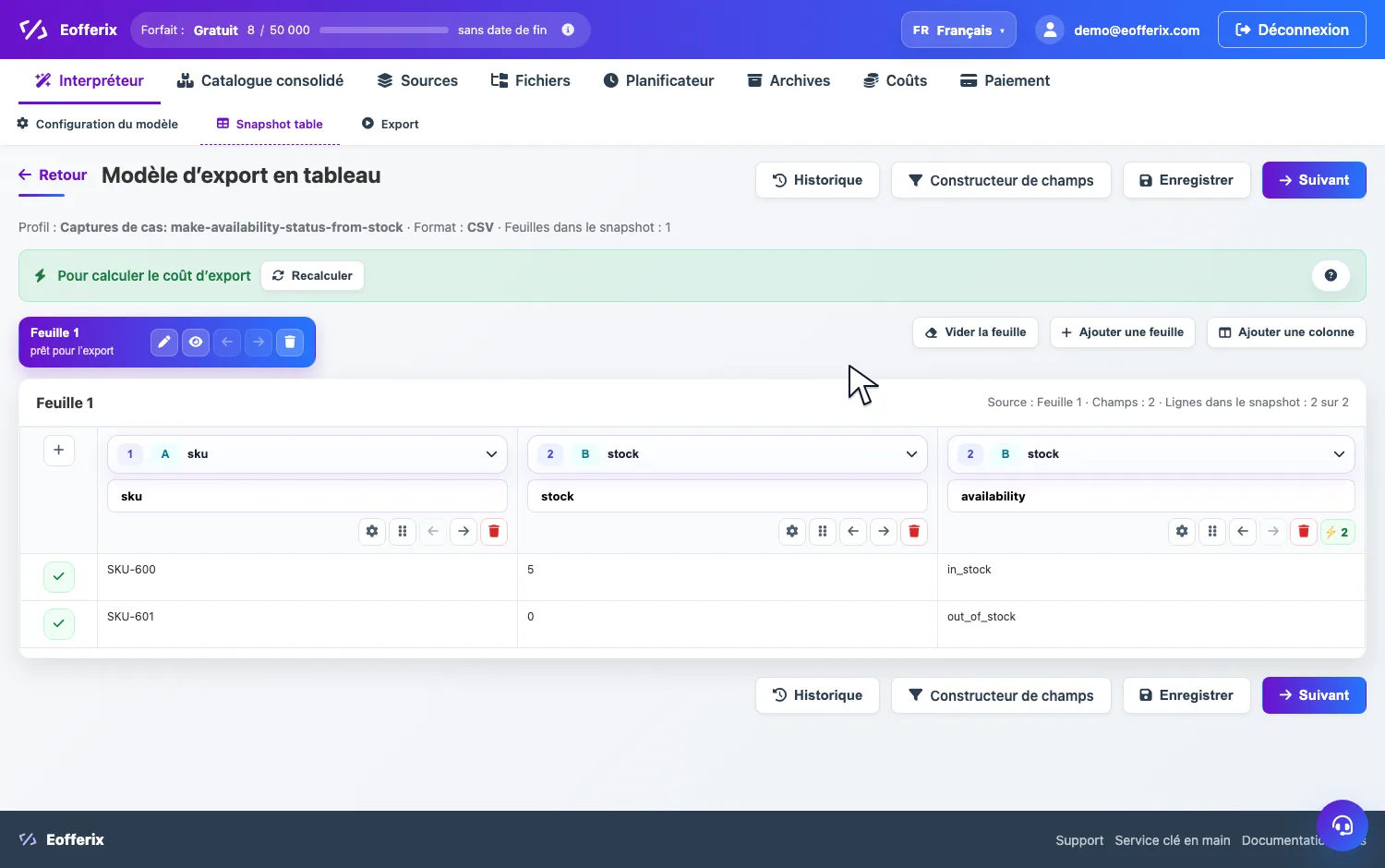
Task: Click Vider la feuille button
Action: pyautogui.click(x=975, y=332)
